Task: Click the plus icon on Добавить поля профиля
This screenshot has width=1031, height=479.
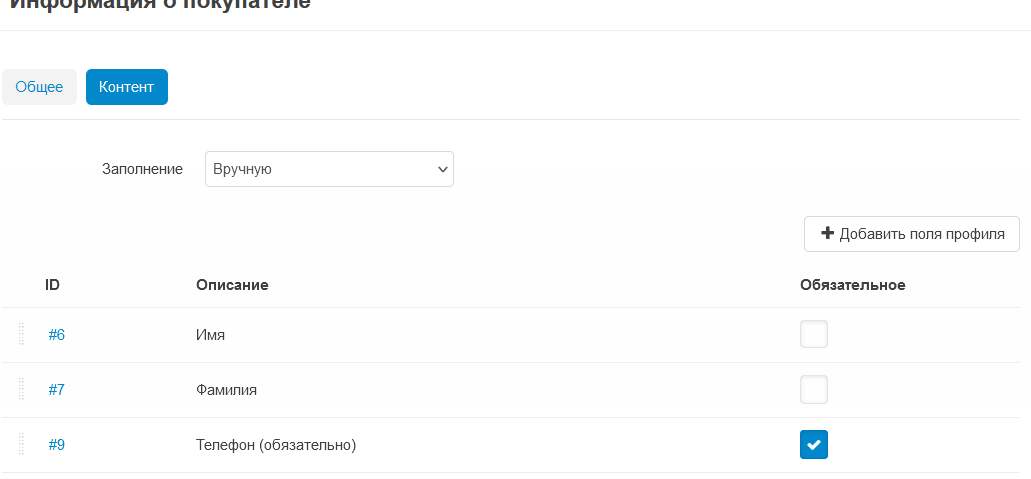Action: (828, 233)
